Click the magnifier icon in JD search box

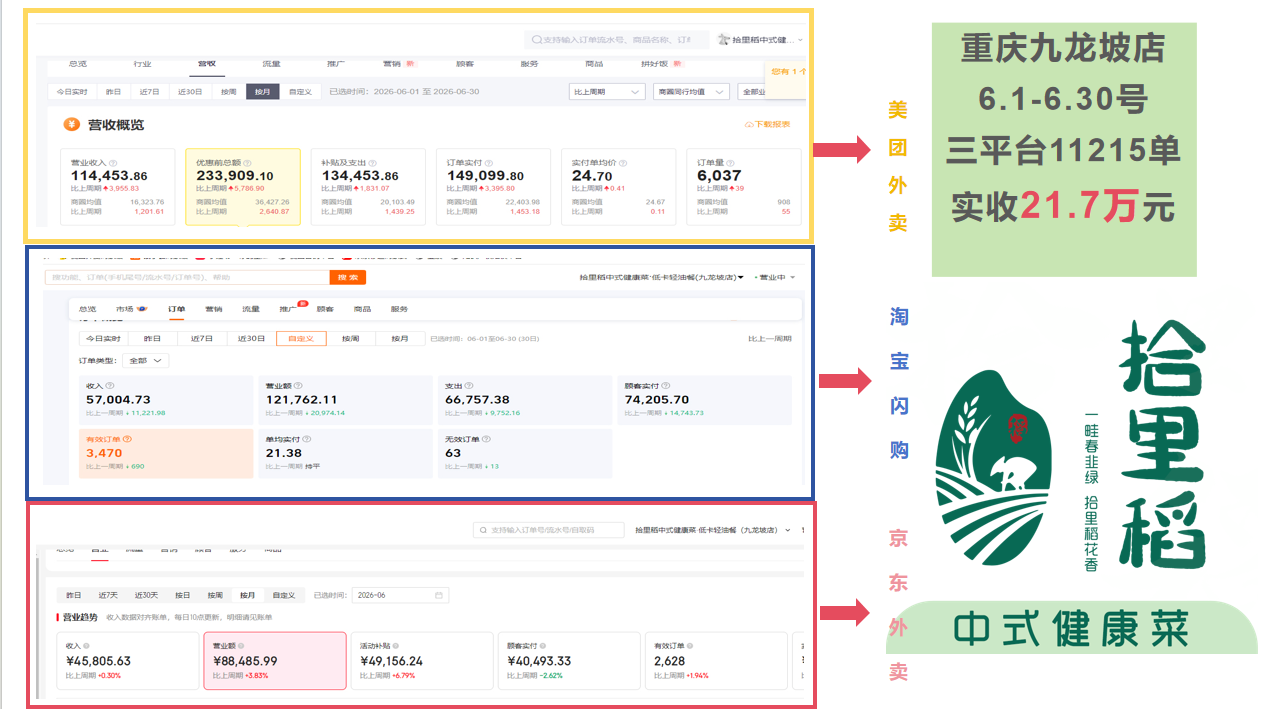(x=484, y=530)
